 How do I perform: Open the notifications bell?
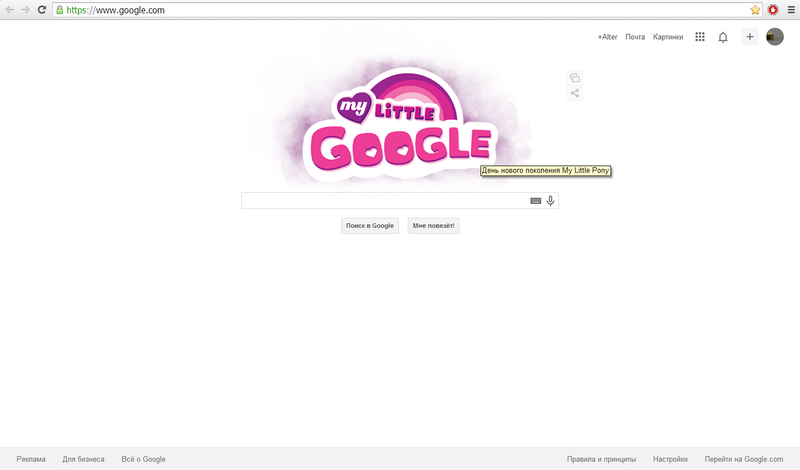(x=723, y=37)
